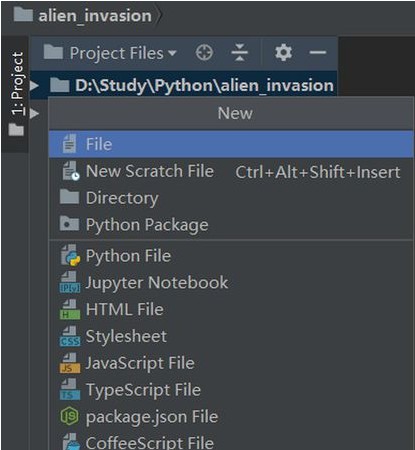Choose TypeScript File from New menu
Viewport: 415px width, 450px height.
point(231,390)
